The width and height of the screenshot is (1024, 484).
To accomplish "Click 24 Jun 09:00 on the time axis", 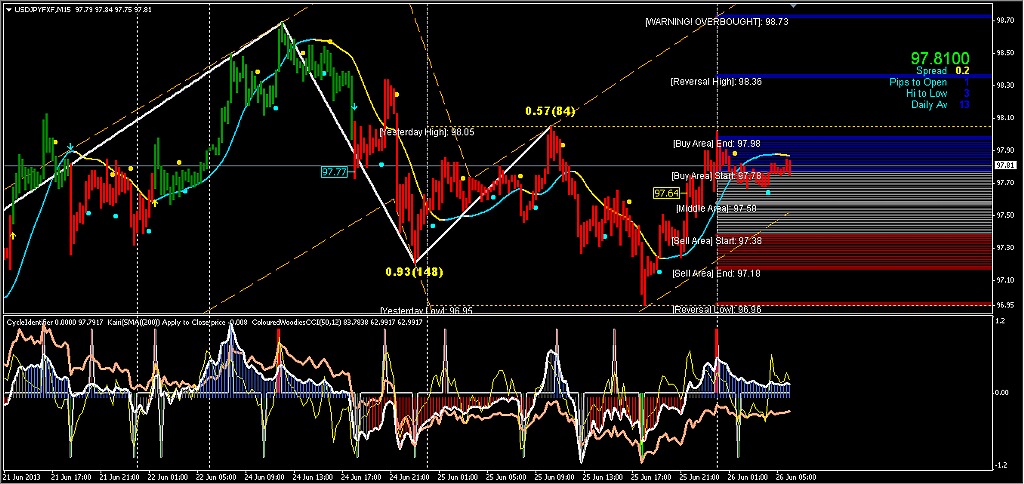I will click(x=264, y=476).
